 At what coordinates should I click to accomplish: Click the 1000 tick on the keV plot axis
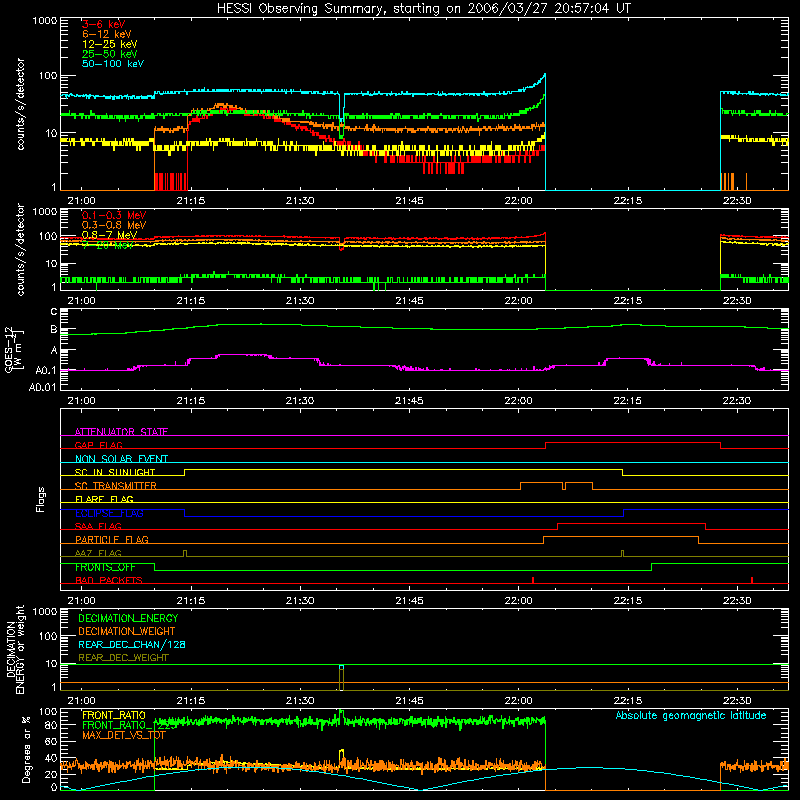coord(44,21)
